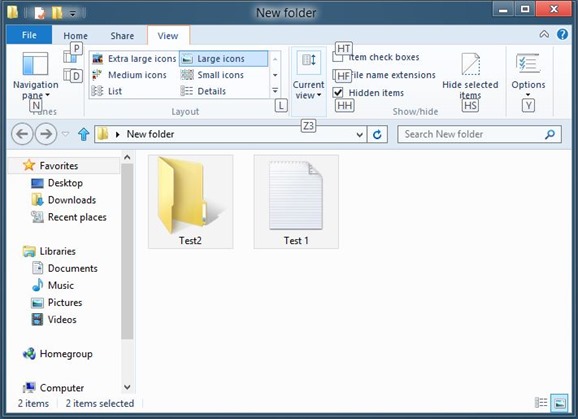
Task: Open the Current view options
Action: click(309, 76)
